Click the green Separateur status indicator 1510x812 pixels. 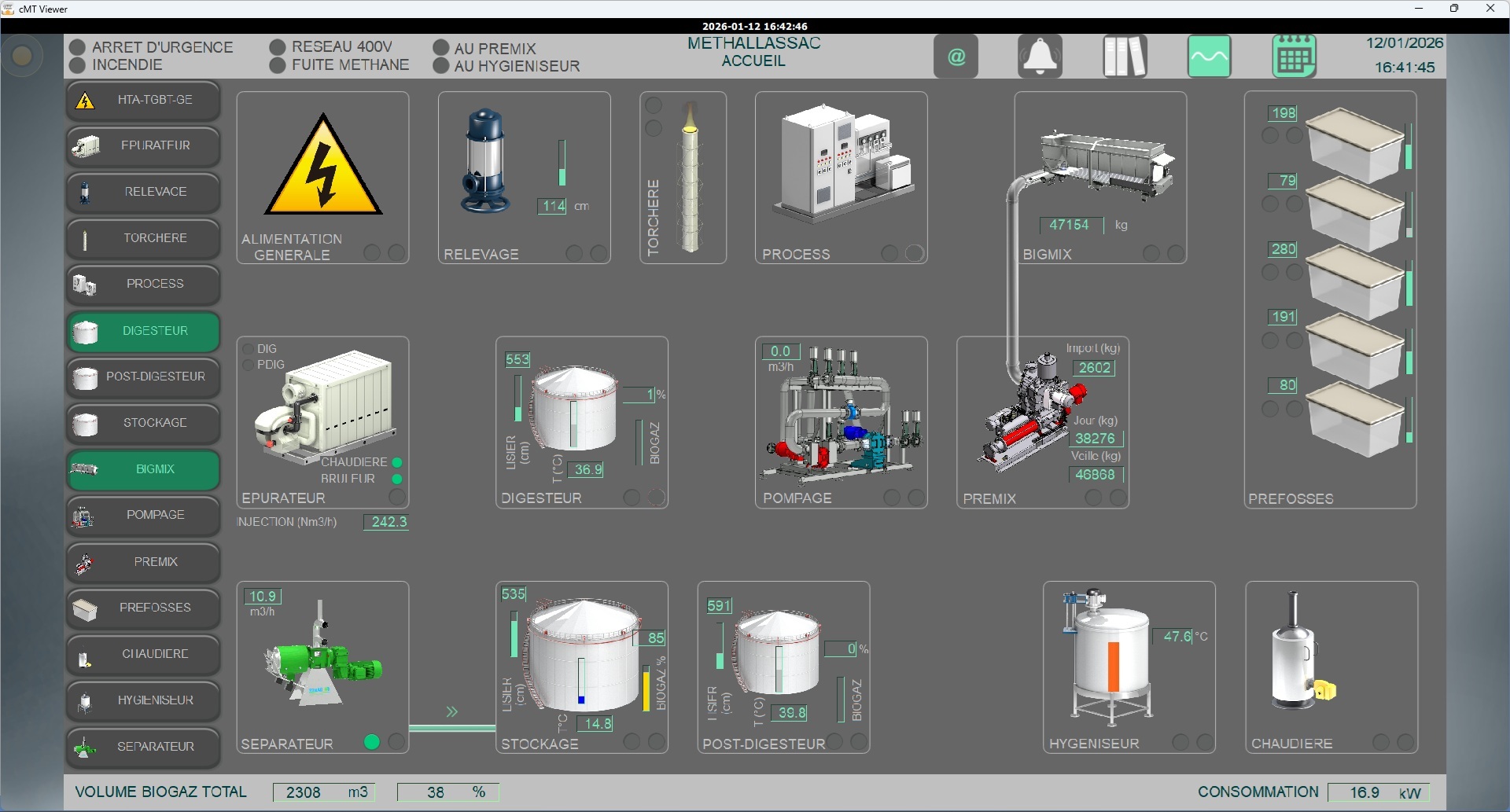372,742
